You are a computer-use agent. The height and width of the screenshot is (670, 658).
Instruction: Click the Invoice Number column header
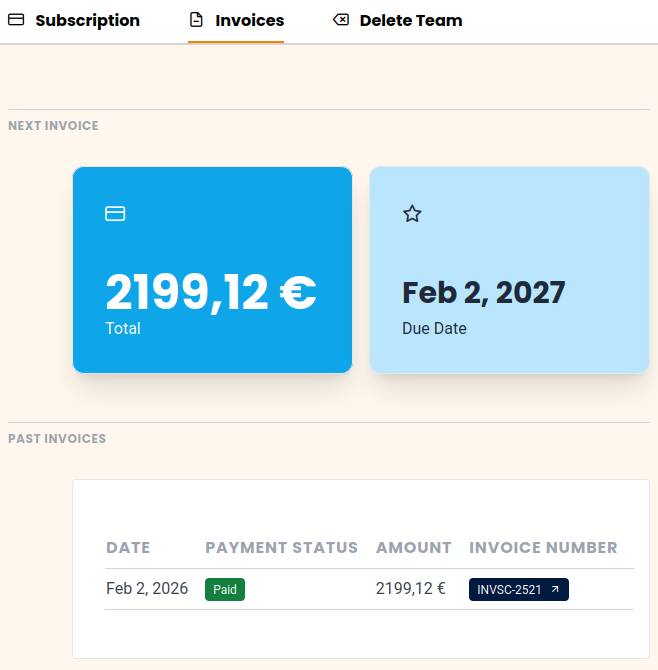click(x=543, y=548)
